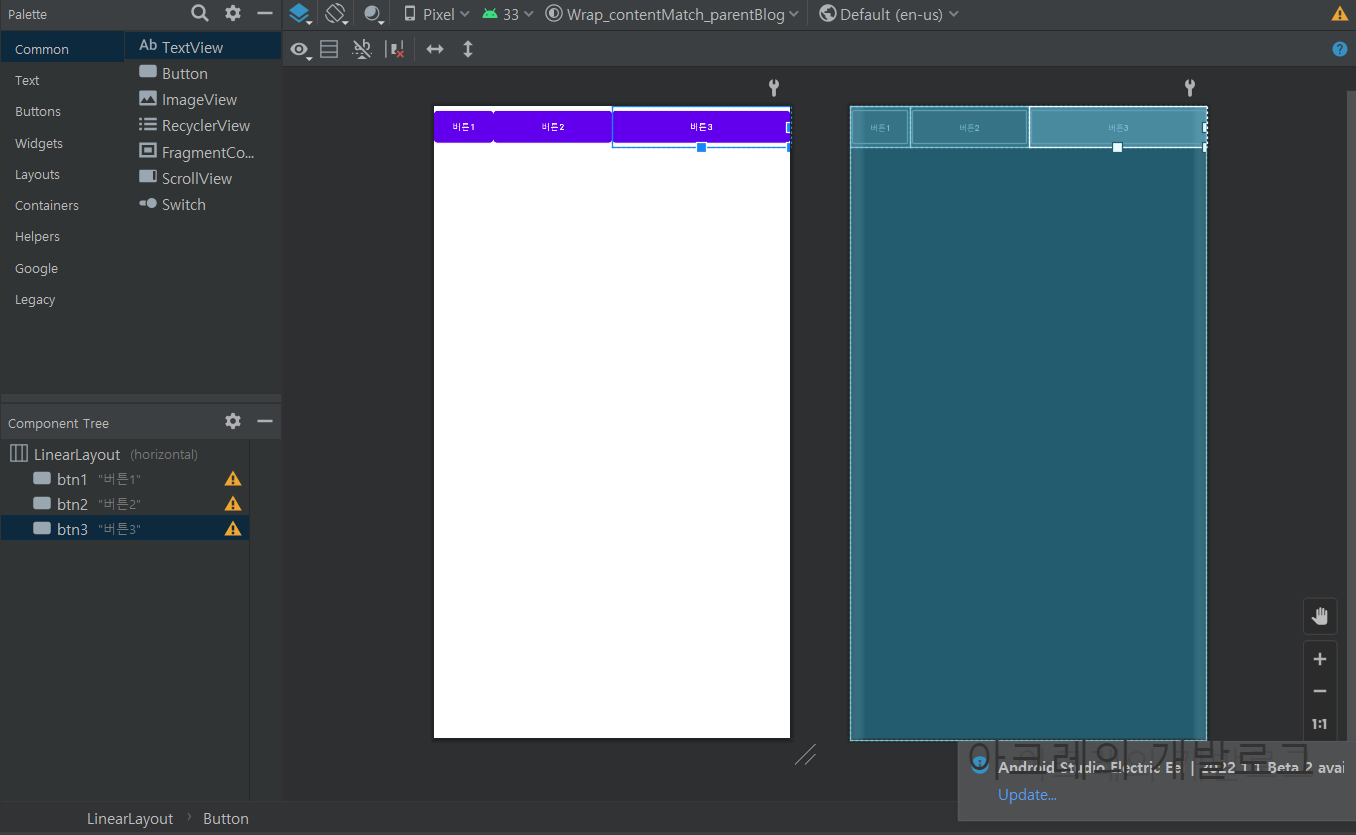Screen dimensions: 1356x835
Task: Open the API 33 version dropdown
Action: click(507, 14)
